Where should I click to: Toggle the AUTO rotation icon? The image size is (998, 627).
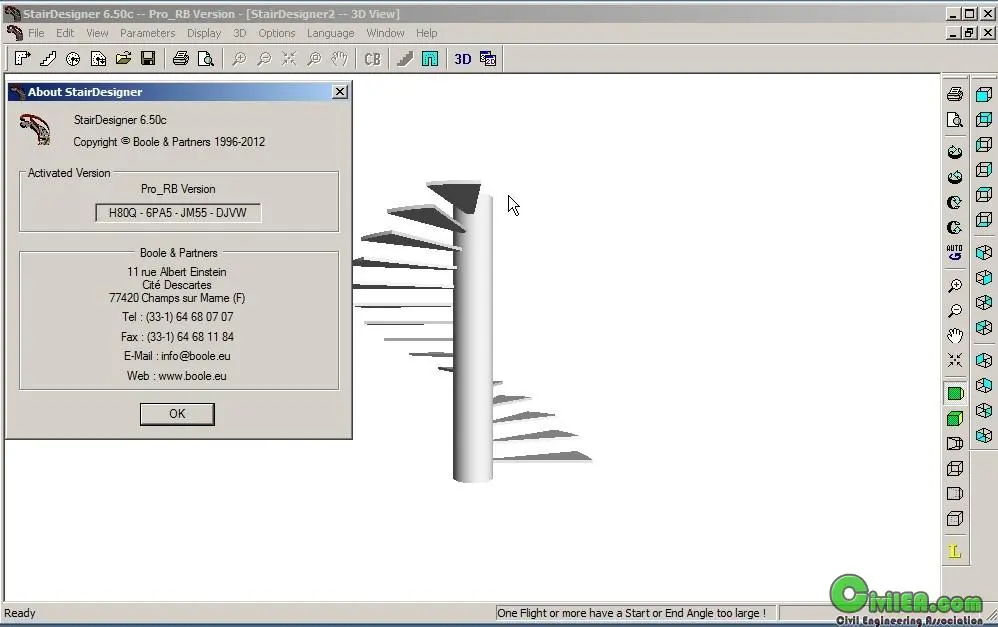click(955, 253)
